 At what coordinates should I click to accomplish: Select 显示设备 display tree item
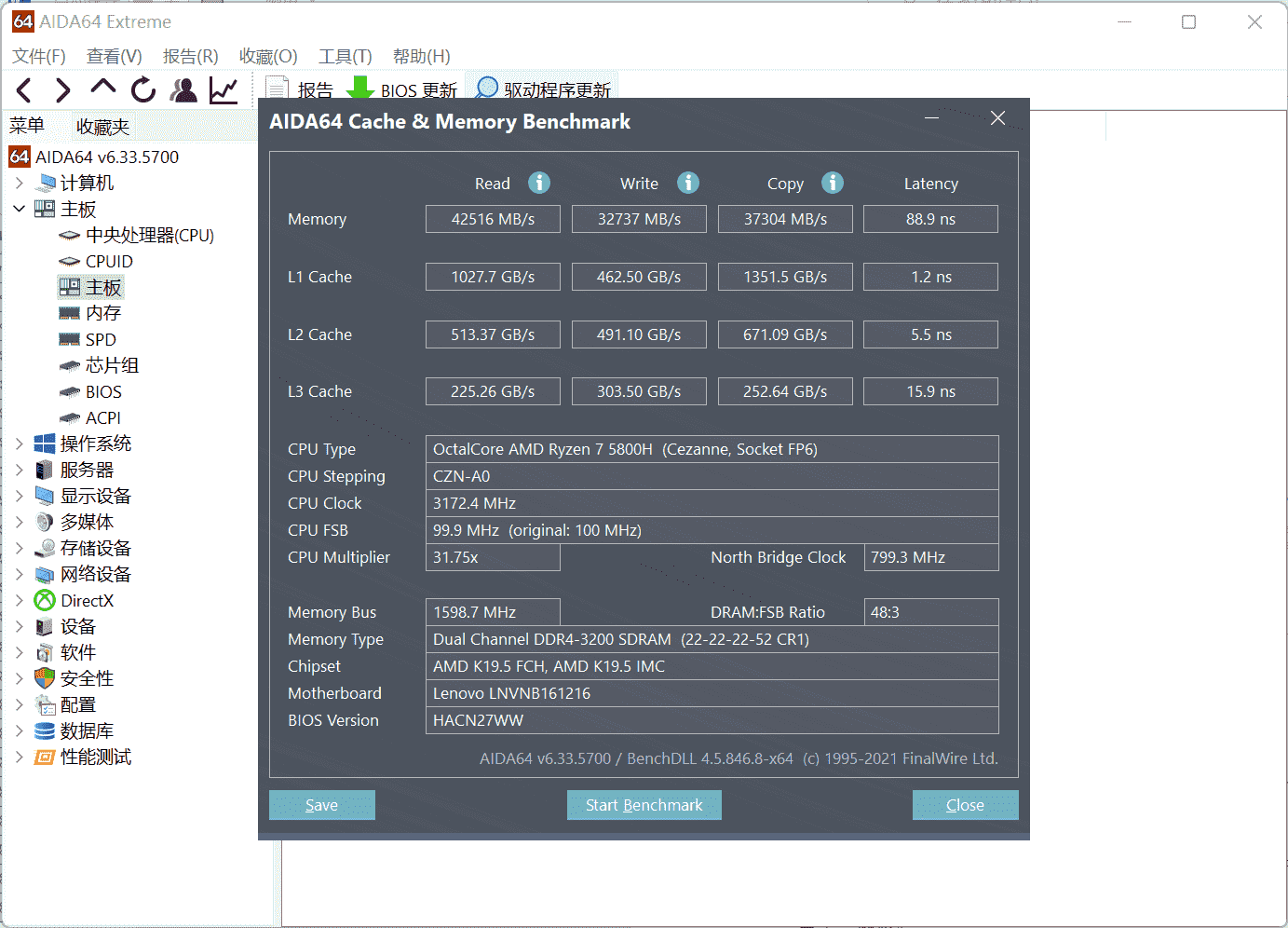click(84, 496)
